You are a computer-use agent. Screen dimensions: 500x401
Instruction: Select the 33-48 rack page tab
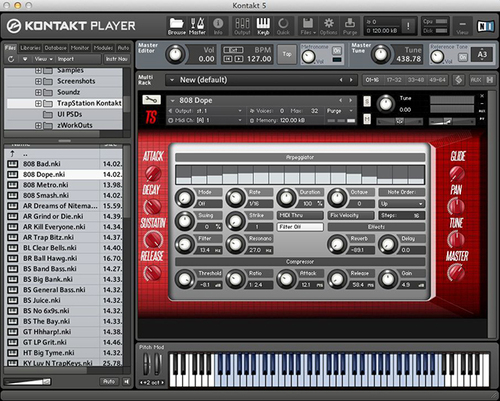(x=416, y=80)
